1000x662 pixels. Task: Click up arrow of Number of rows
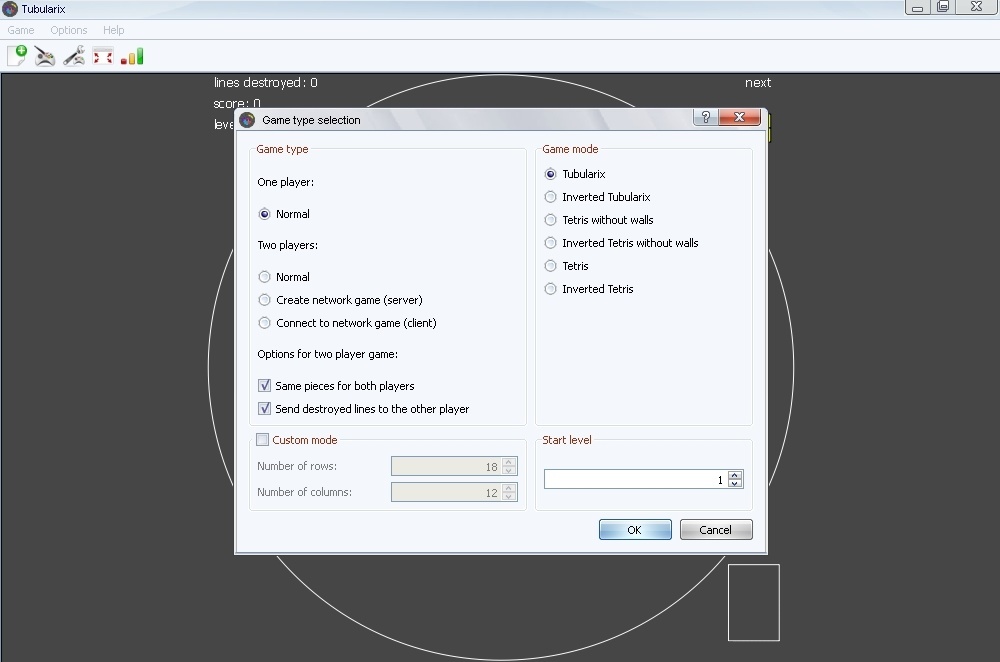508,462
